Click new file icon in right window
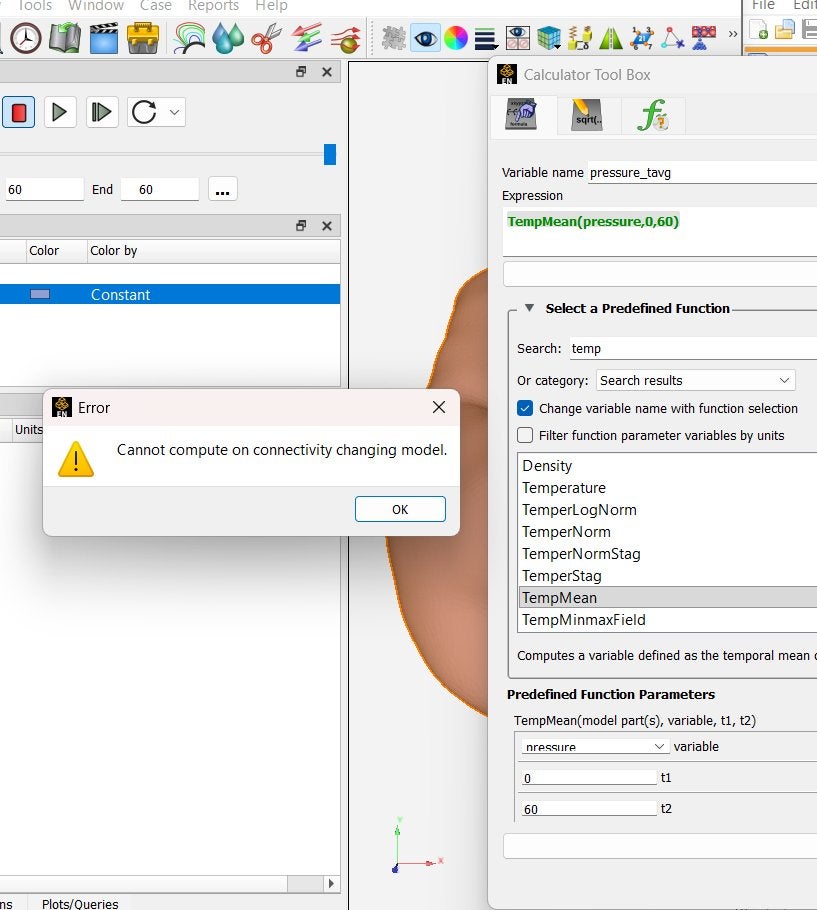817x910 pixels. click(x=759, y=30)
